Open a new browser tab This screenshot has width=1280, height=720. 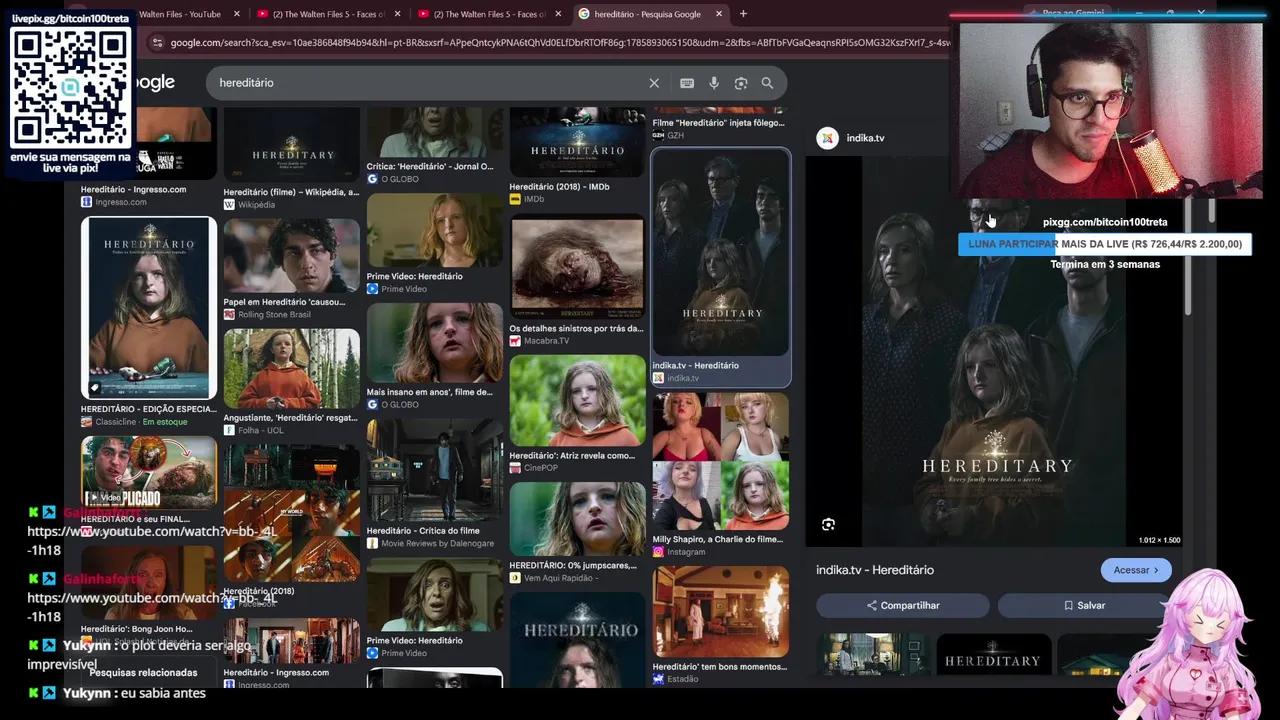743,14
